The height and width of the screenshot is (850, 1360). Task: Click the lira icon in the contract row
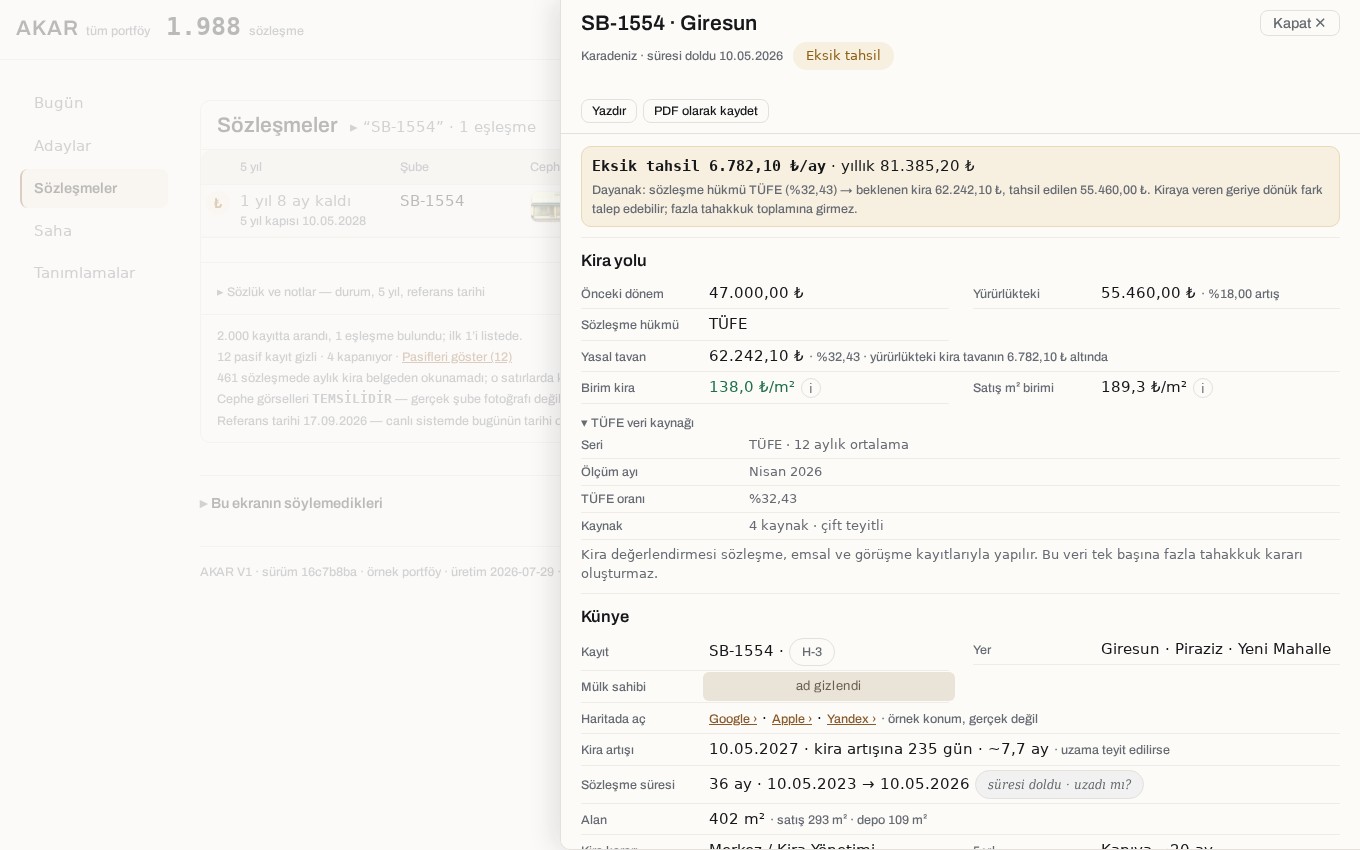coord(218,203)
